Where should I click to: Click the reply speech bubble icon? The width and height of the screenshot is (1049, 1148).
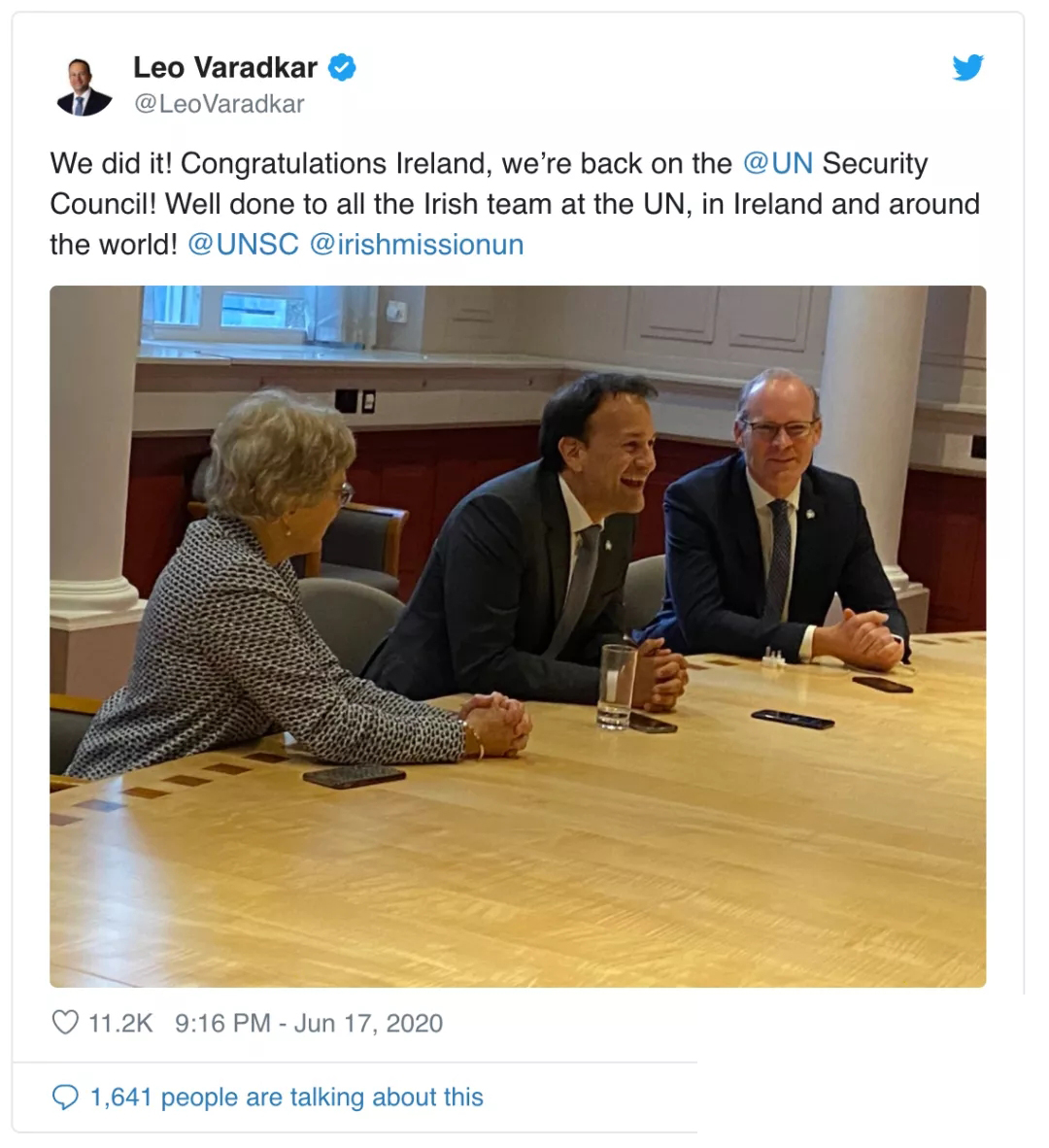coord(65,1097)
